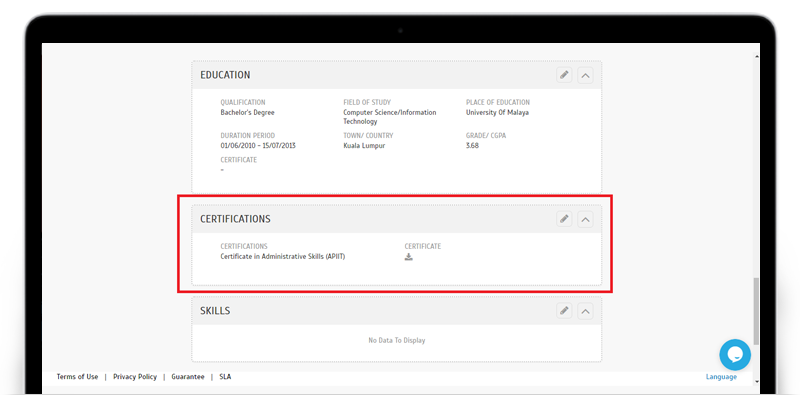Collapse the Education section
This screenshot has width=800, height=395.
(x=585, y=76)
